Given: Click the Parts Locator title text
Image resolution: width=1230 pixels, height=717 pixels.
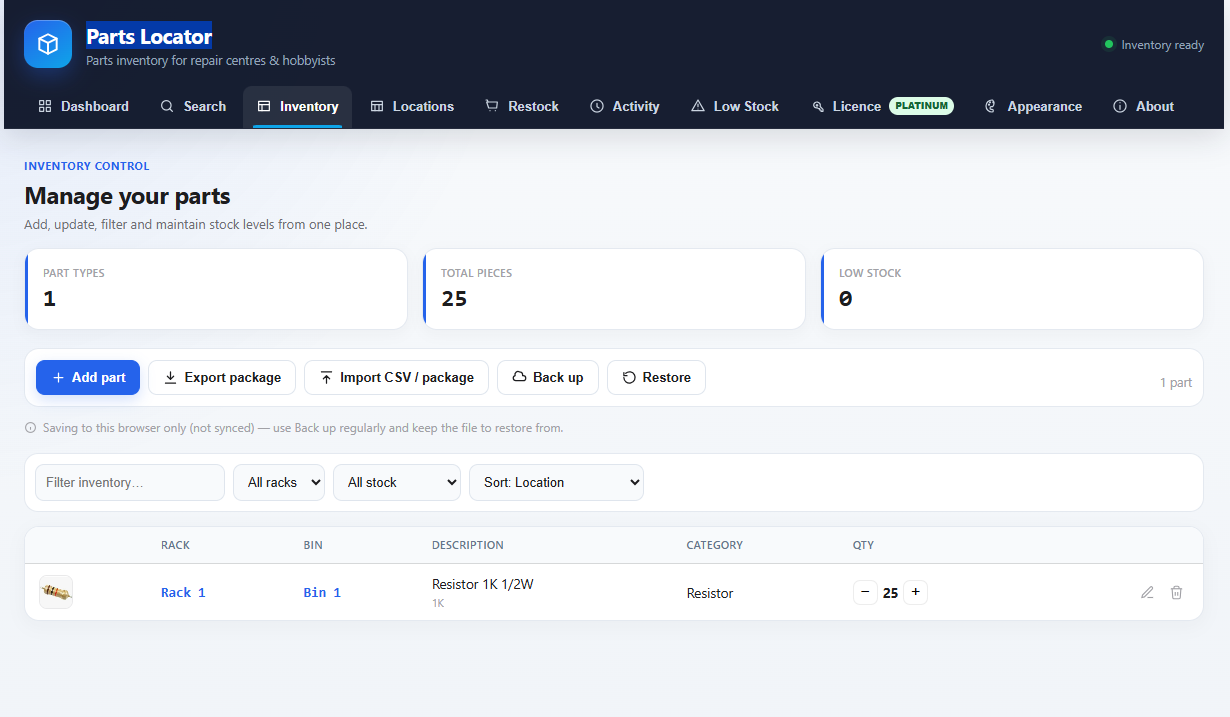Looking at the screenshot, I should [149, 37].
